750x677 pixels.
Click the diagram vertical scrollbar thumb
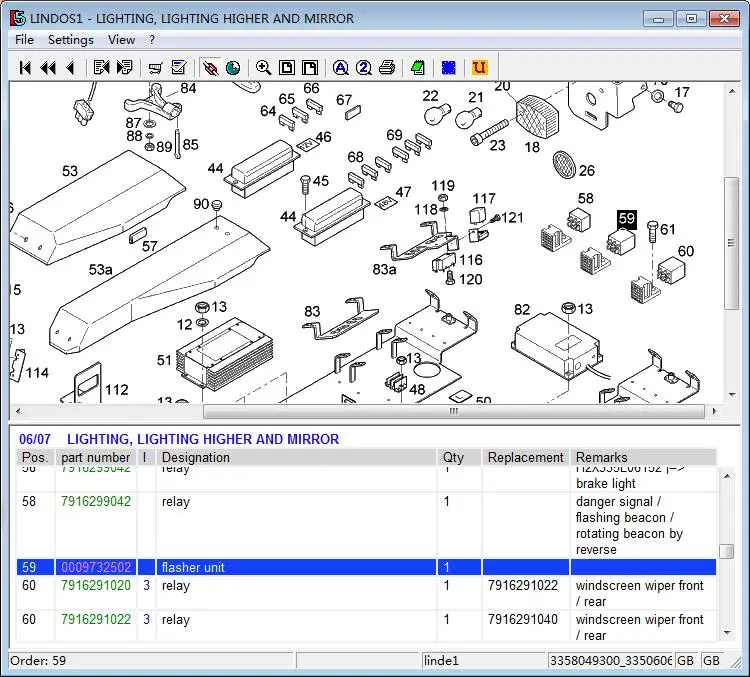pos(731,243)
